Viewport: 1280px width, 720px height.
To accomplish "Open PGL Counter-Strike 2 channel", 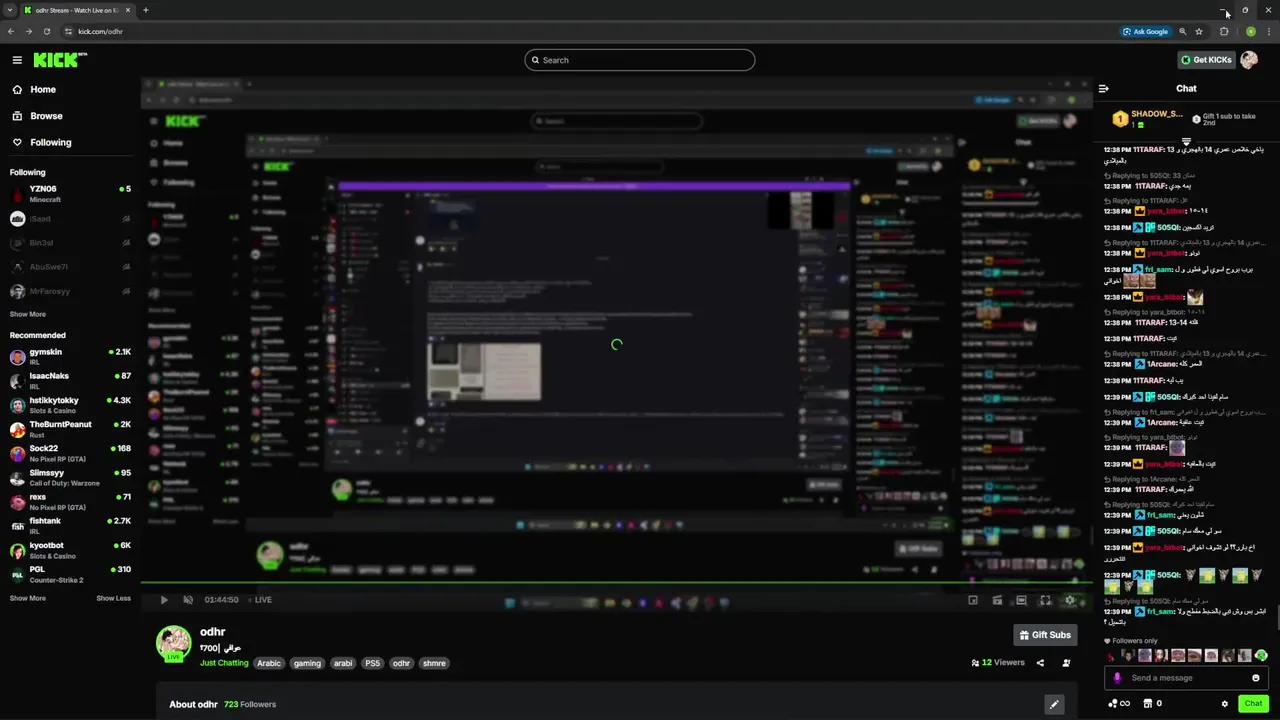I will tap(70, 574).
